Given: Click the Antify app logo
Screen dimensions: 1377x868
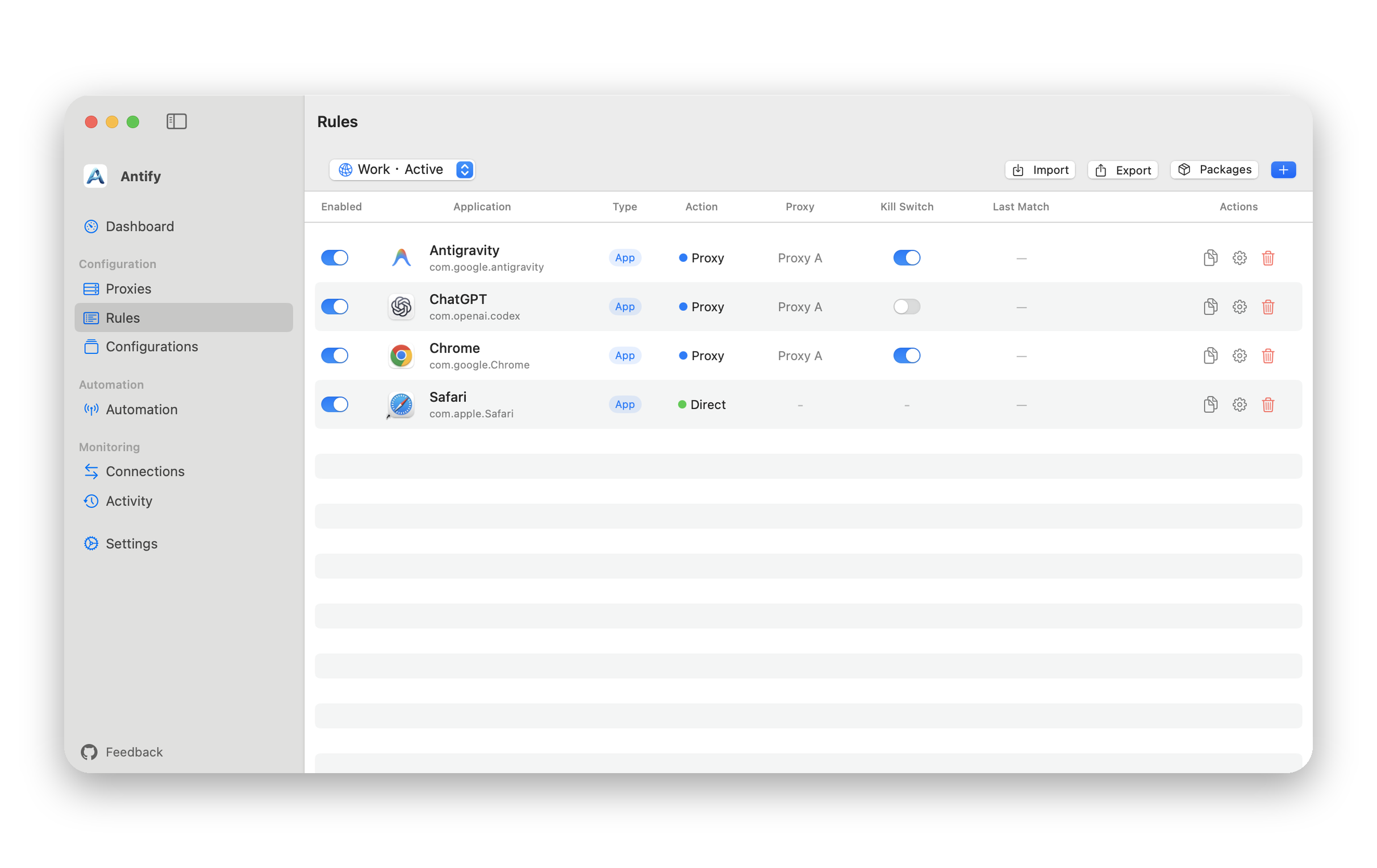Looking at the screenshot, I should pyautogui.click(x=95, y=176).
